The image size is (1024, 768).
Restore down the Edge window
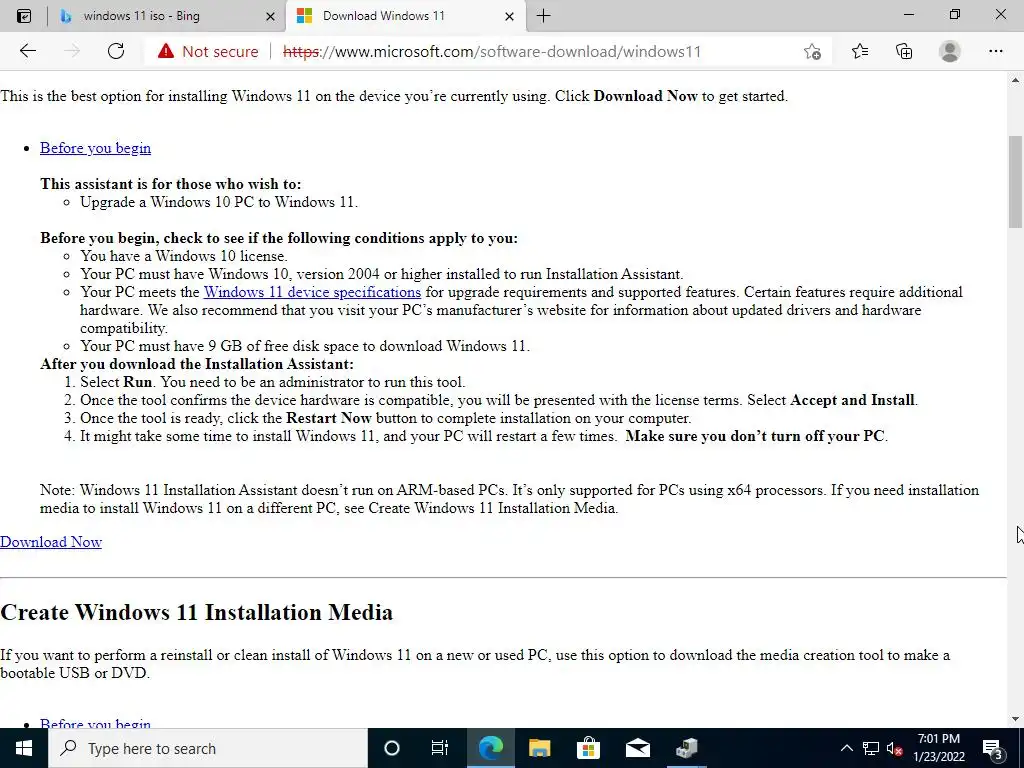pos(955,15)
